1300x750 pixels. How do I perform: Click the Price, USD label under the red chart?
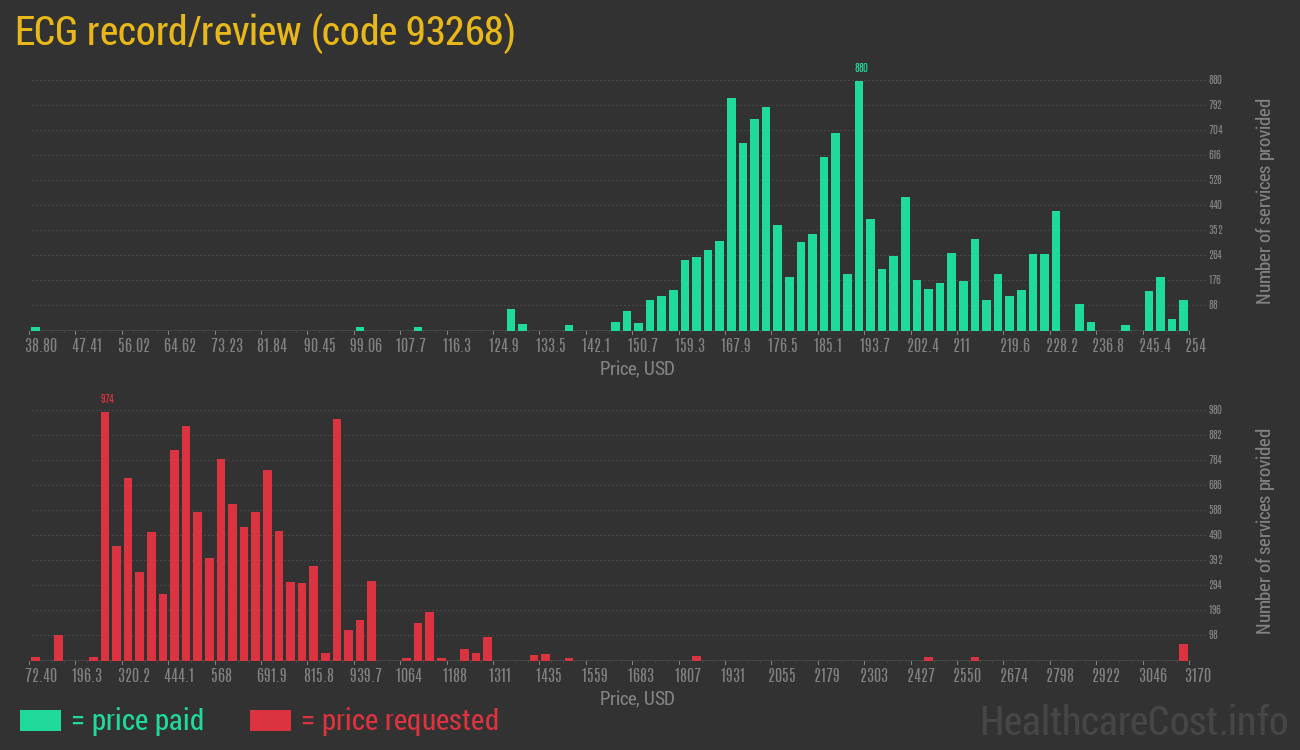(x=638, y=699)
